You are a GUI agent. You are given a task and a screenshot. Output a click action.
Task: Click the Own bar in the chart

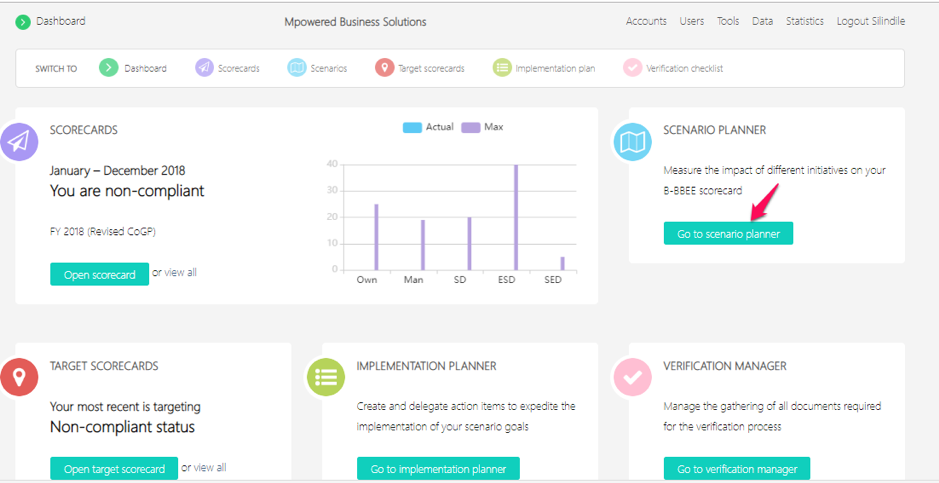coord(376,237)
